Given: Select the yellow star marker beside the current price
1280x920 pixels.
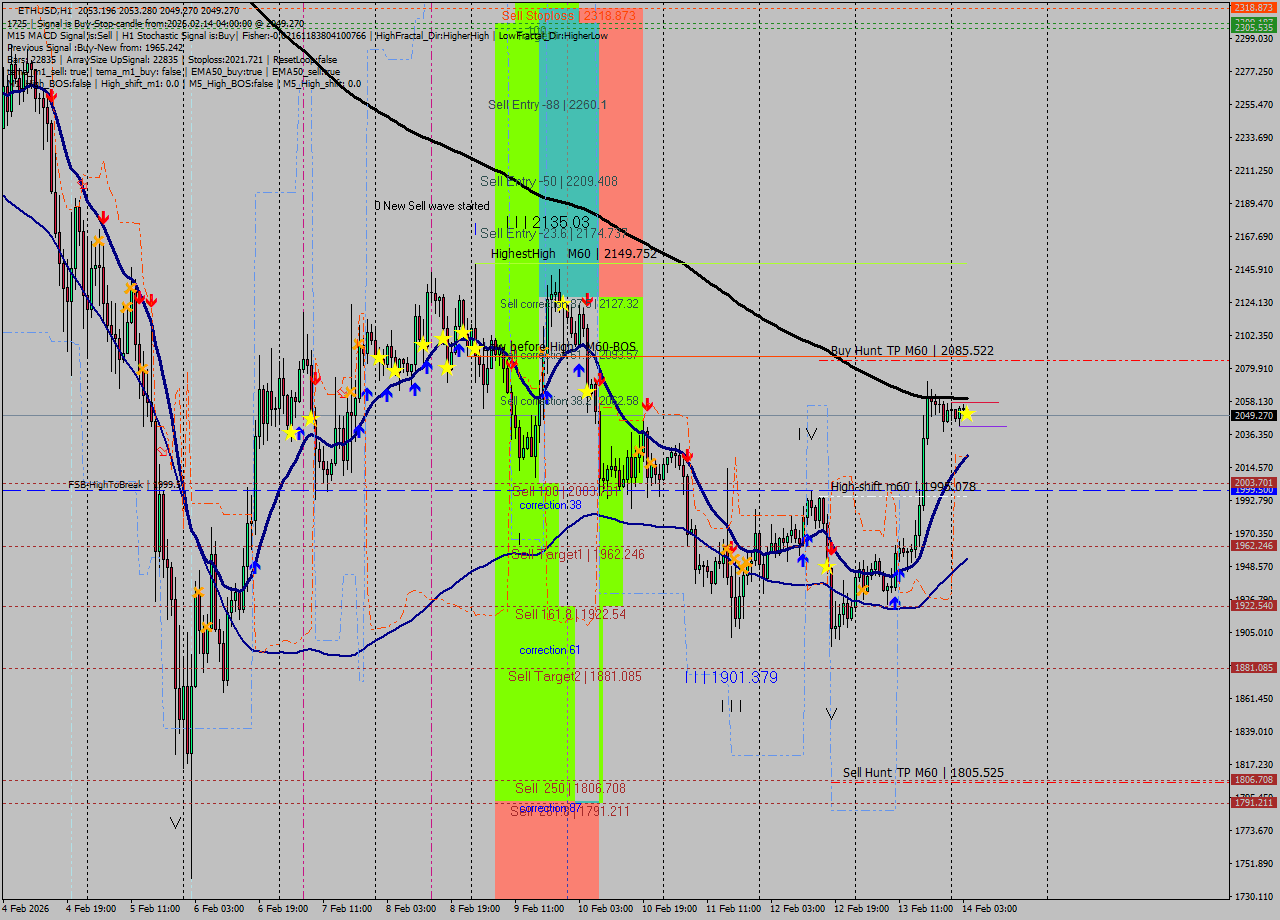Looking at the screenshot, I should click(x=966, y=413).
